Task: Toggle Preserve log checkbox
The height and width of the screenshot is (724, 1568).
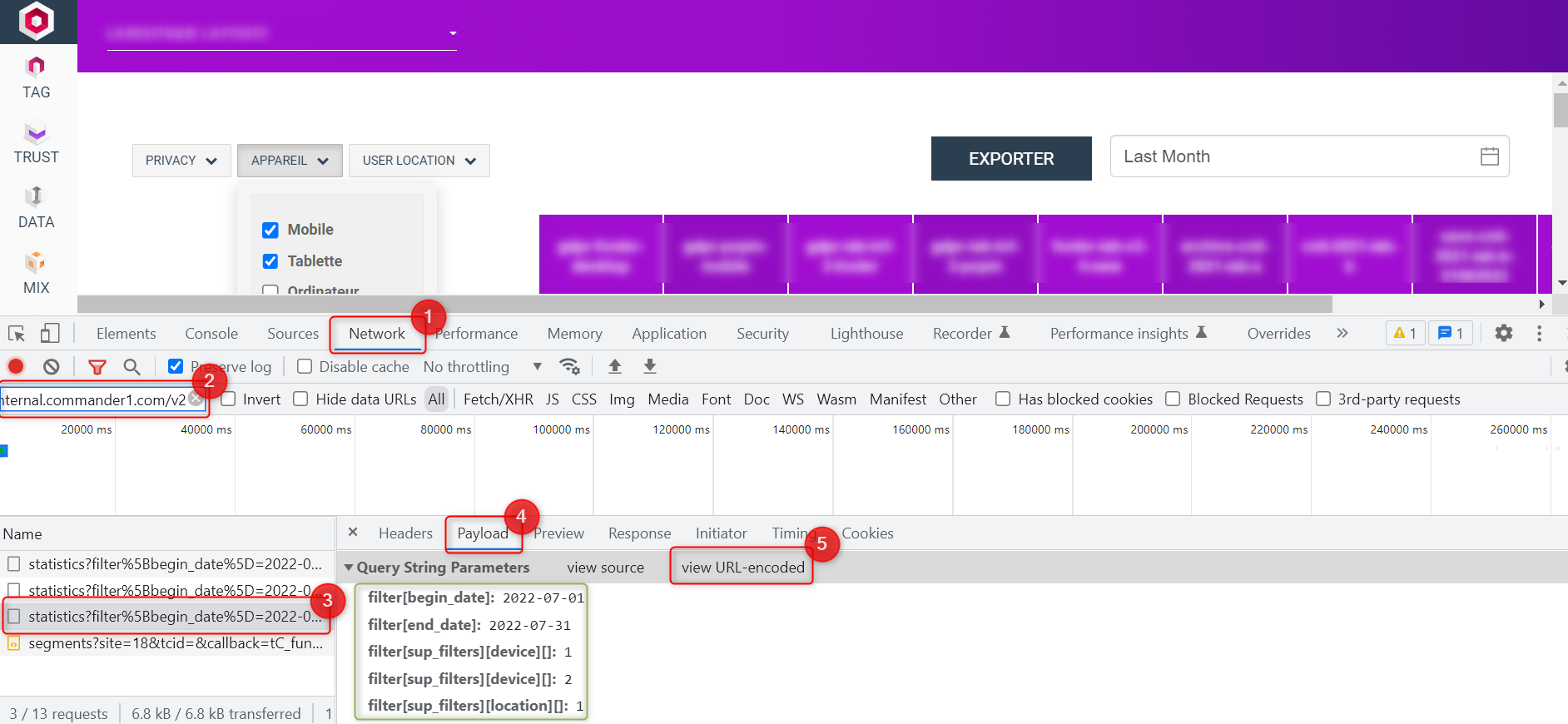Action: [x=176, y=366]
